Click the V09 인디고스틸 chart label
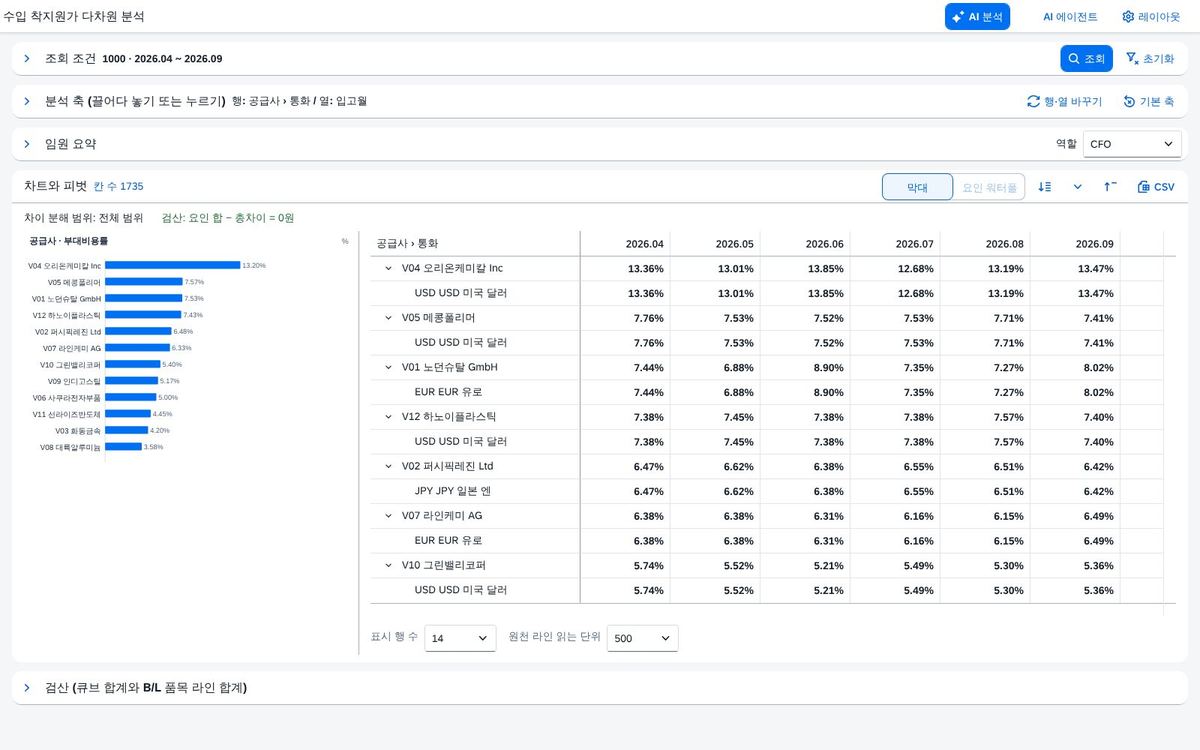The image size is (1200, 750). pyautogui.click(x=74, y=381)
